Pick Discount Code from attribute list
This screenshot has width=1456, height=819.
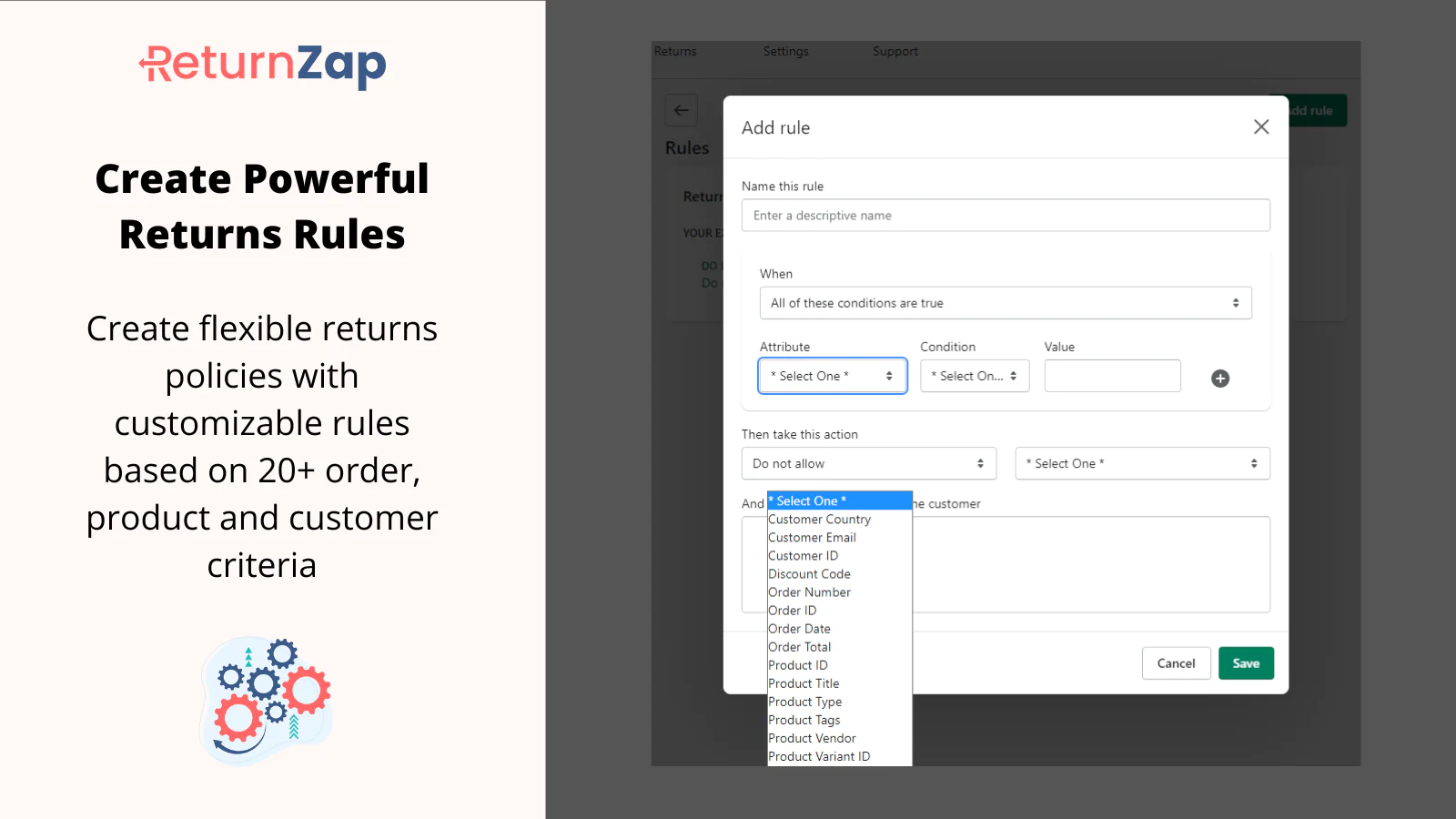coord(809,574)
